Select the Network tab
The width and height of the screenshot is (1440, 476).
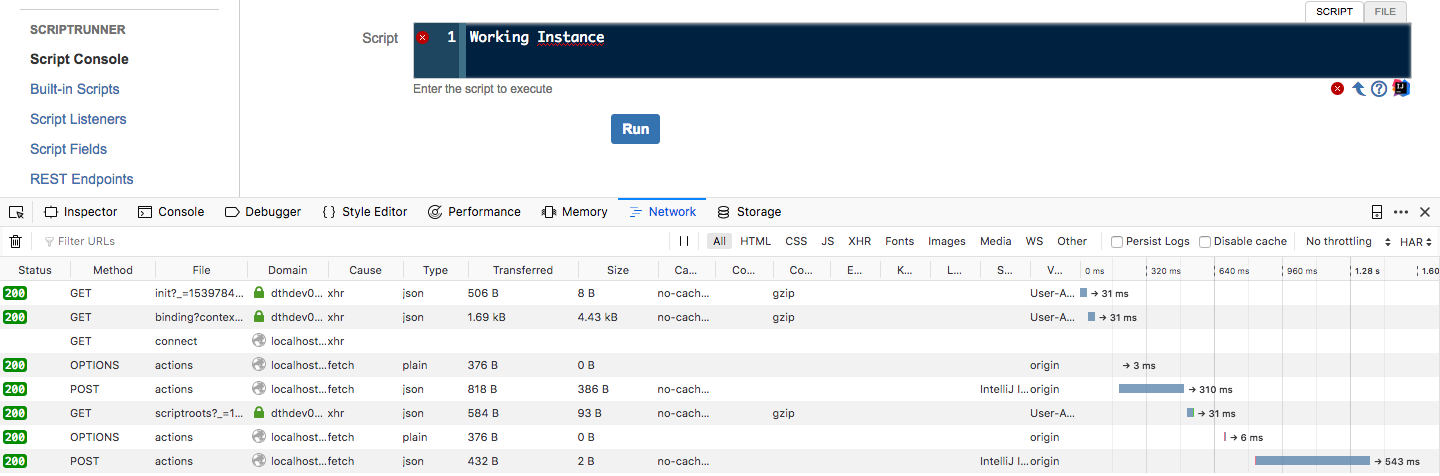(662, 212)
